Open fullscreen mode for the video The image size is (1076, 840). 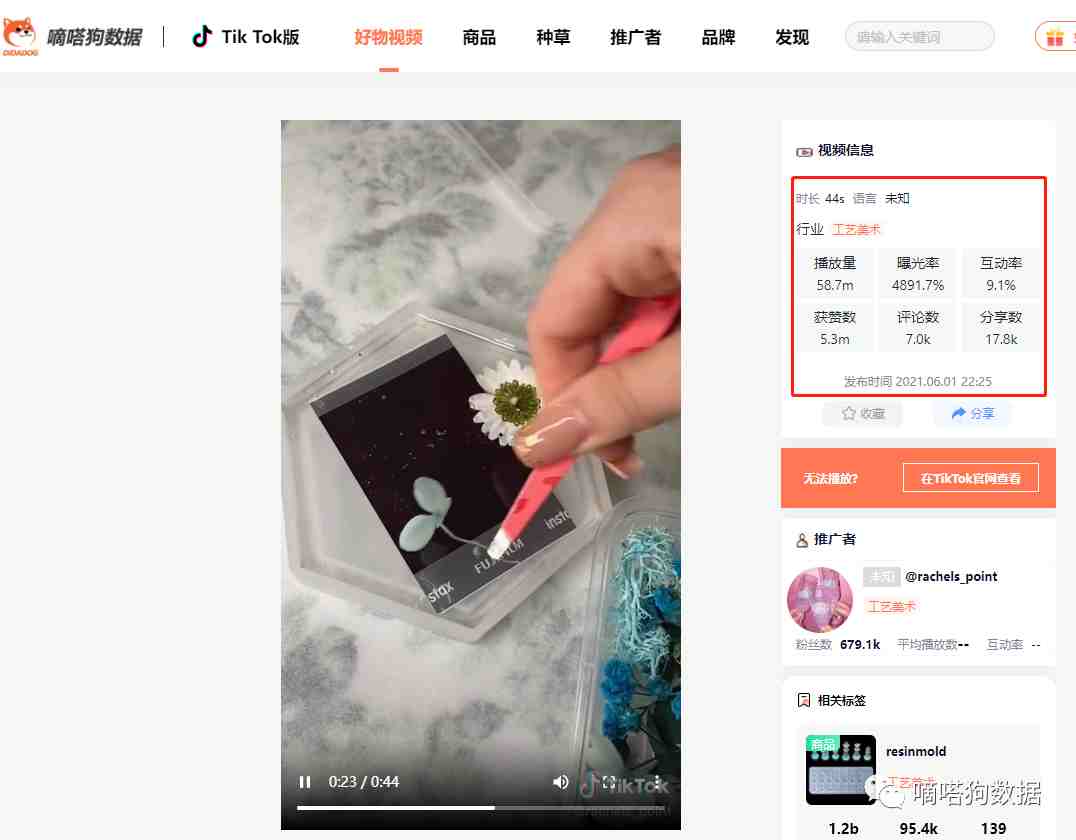(x=609, y=782)
